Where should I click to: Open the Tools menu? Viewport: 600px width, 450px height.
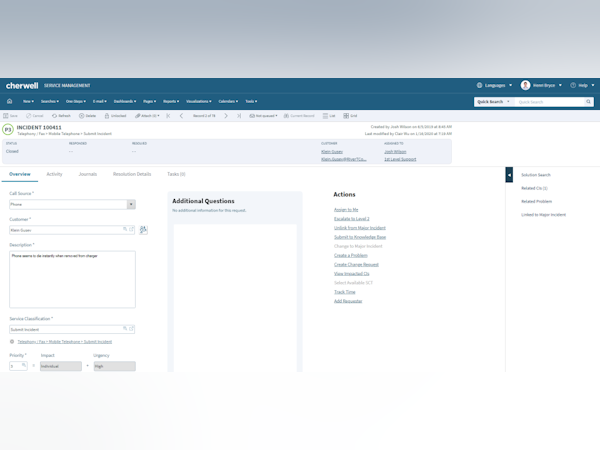251,101
